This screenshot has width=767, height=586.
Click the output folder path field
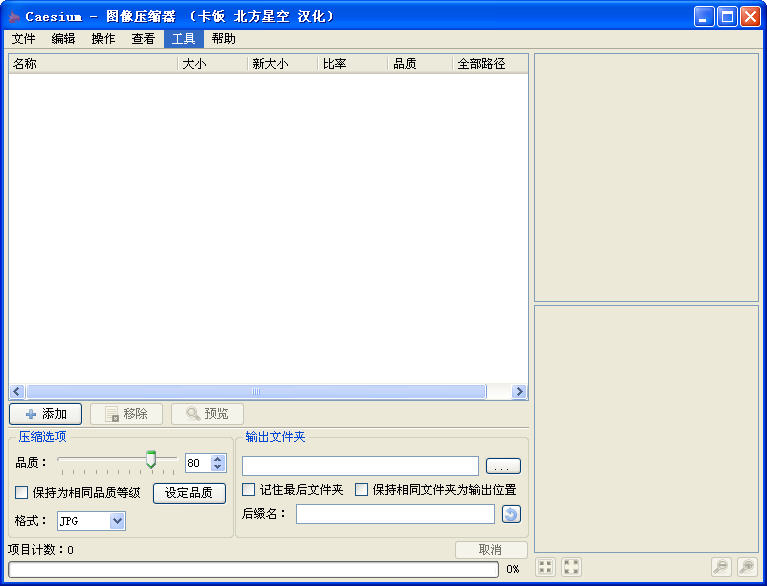[360, 466]
